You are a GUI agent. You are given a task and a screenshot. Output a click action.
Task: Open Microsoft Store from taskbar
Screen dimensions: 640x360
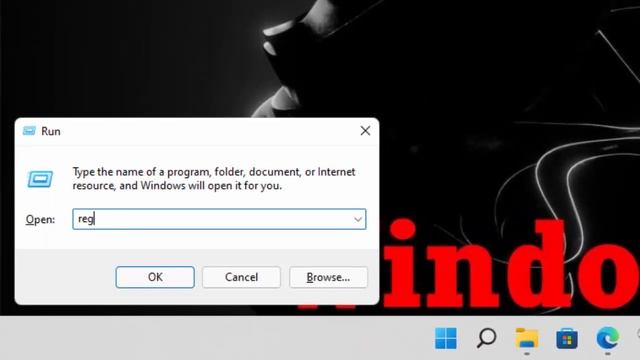coord(567,339)
